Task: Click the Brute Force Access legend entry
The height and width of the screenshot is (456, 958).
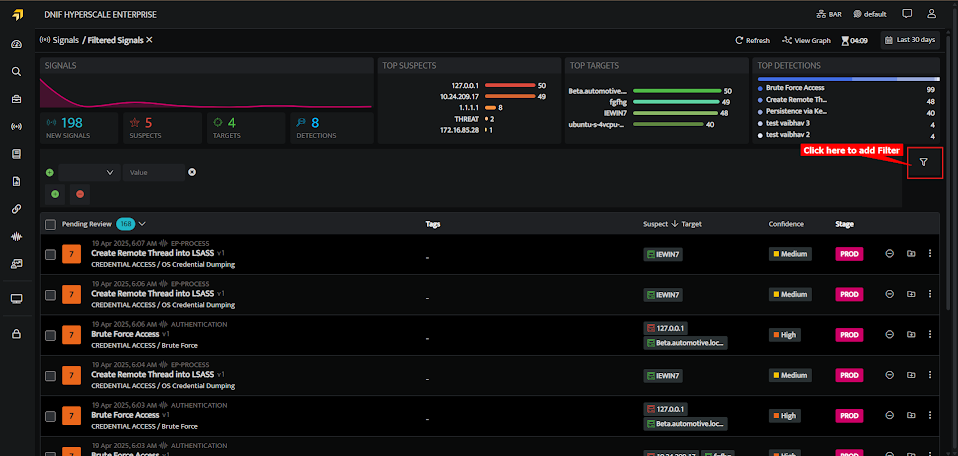Action: (795, 88)
